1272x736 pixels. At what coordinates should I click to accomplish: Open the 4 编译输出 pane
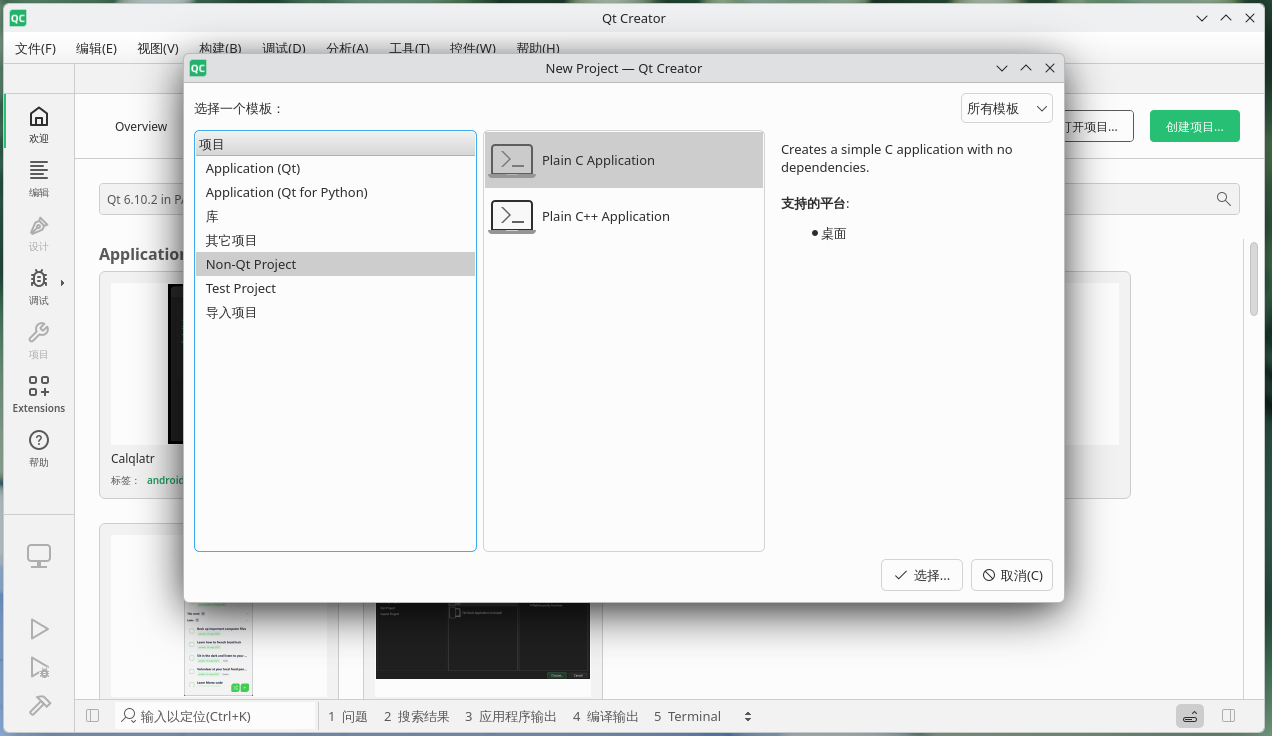coord(606,716)
